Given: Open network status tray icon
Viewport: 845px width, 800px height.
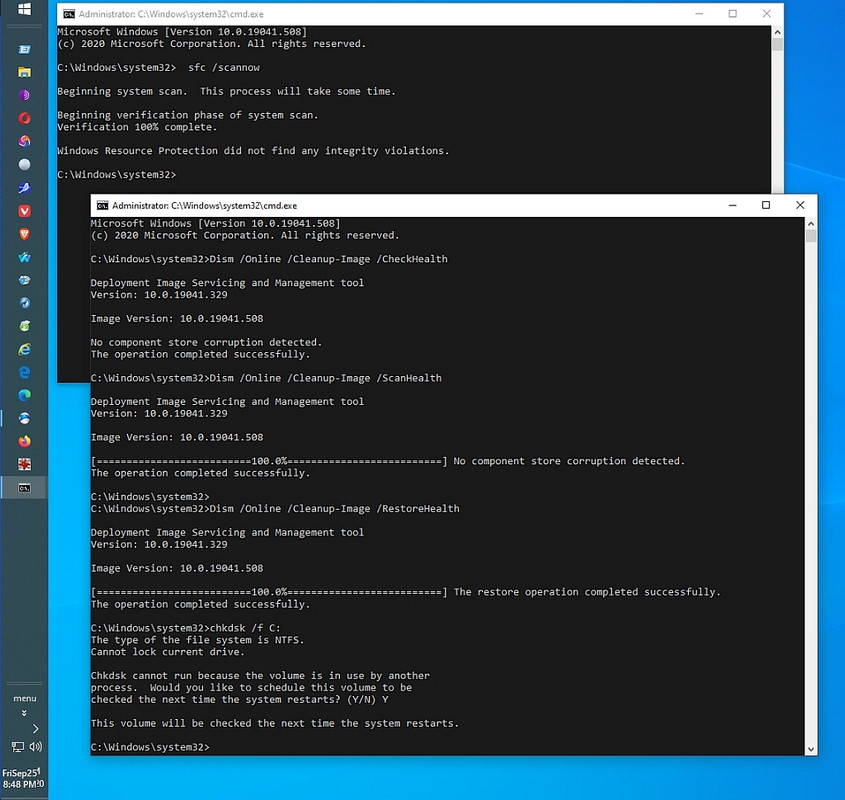Looking at the screenshot, I should [x=18, y=747].
